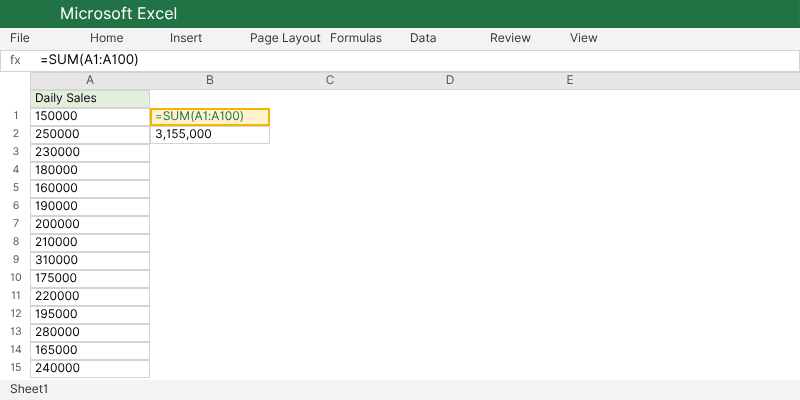Select row header 7
This screenshot has width=800, height=400.
tap(16, 223)
